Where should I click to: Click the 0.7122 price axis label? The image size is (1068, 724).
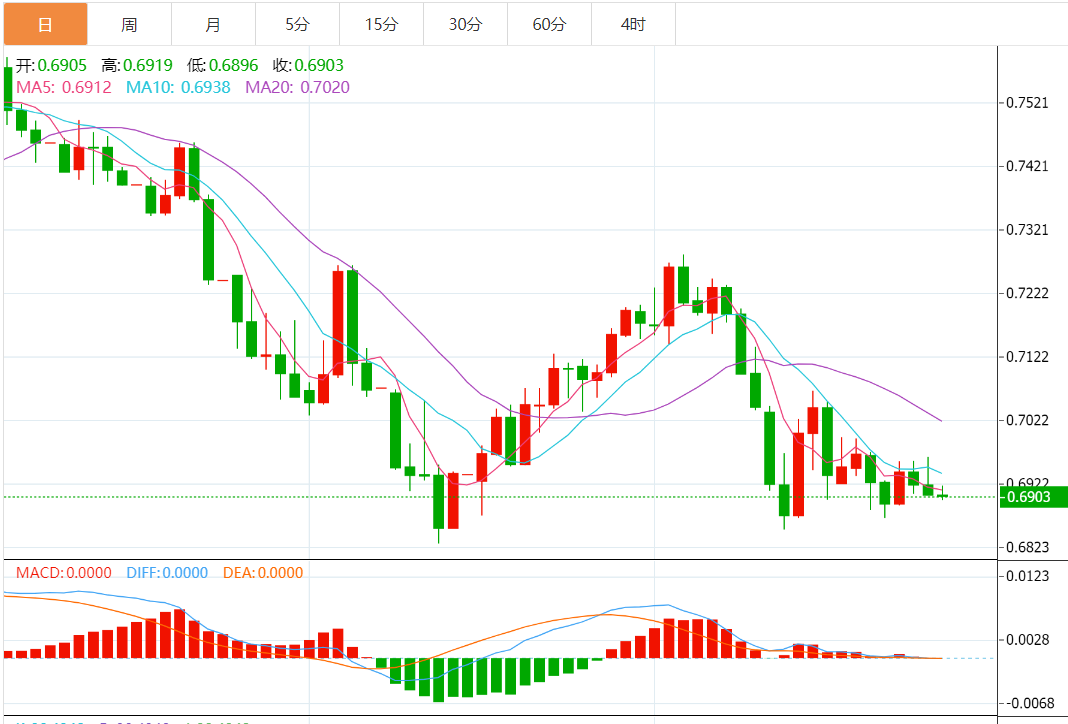coord(1028,357)
